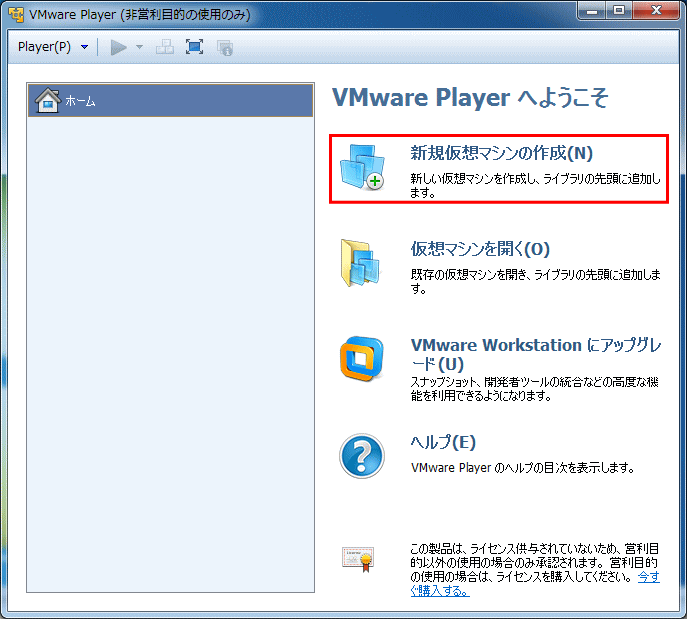Image resolution: width=687 pixels, height=619 pixels.
Task: Expand the Player(P) dropdown arrow
Action: point(85,47)
